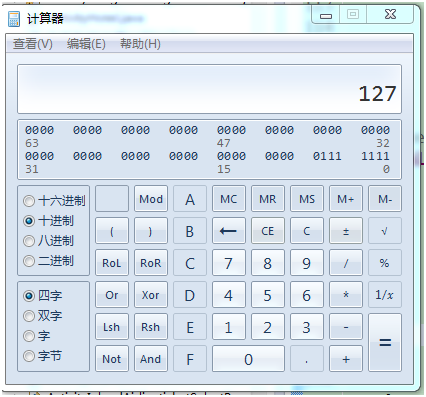Open the 编辑(E) menu
The image size is (426, 397).
[86, 44]
